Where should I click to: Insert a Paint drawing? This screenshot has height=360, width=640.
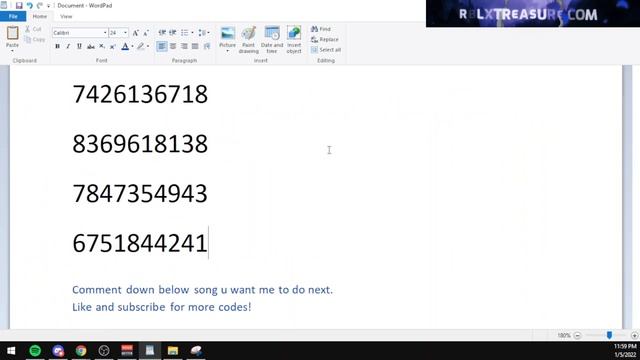coord(249,40)
